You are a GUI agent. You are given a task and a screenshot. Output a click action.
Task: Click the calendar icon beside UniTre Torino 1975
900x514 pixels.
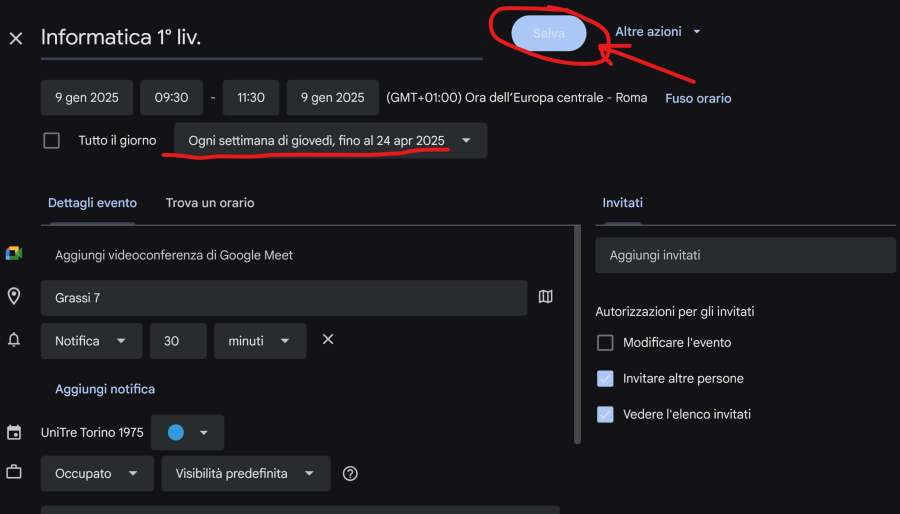pyautogui.click(x=14, y=433)
